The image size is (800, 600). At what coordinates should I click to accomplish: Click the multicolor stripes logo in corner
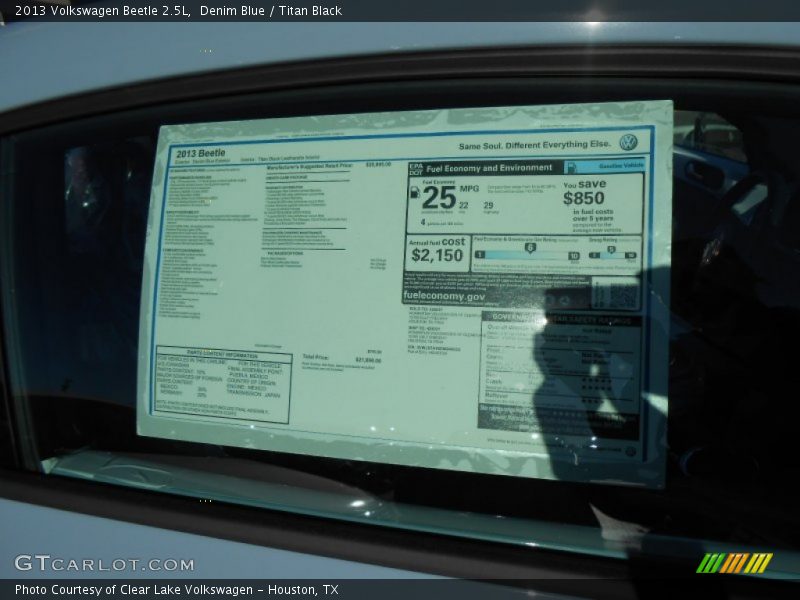(734, 563)
